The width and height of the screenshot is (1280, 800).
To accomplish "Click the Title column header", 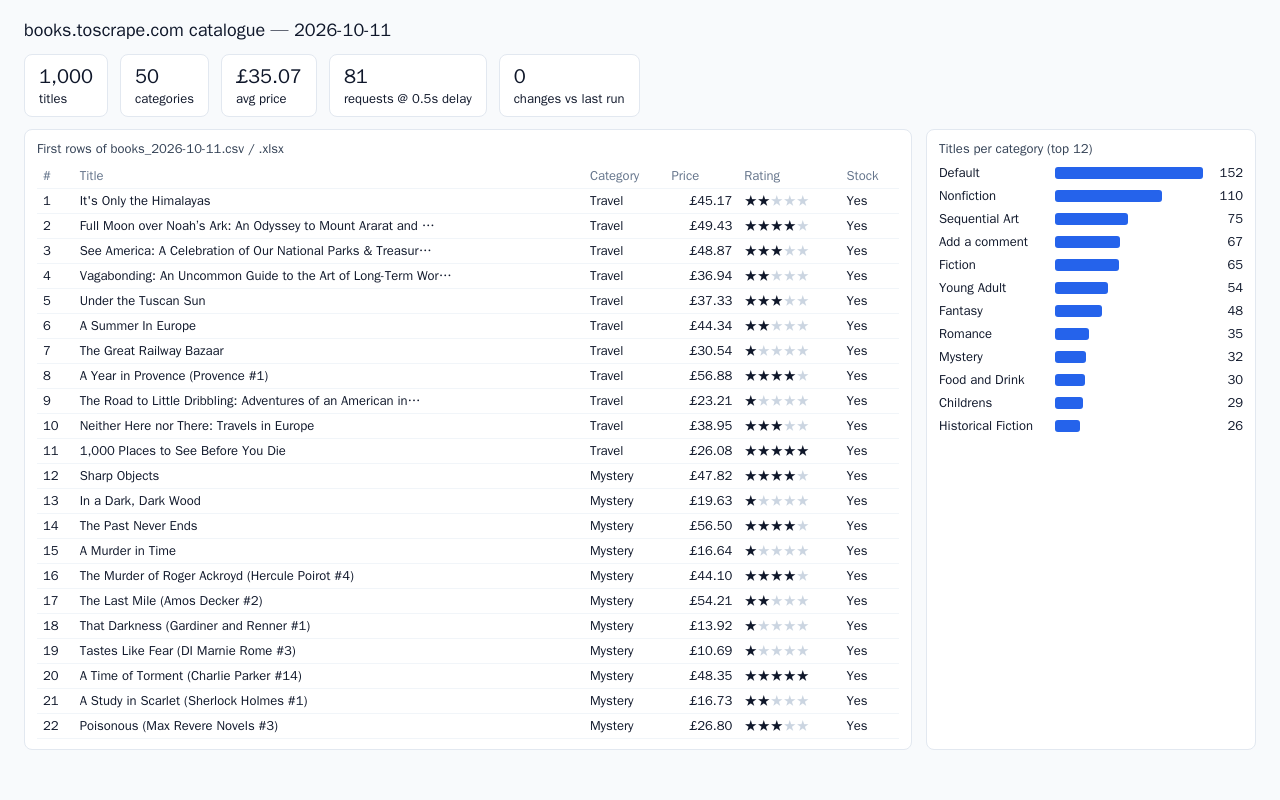I will pyautogui.click(x=91, y=176).
